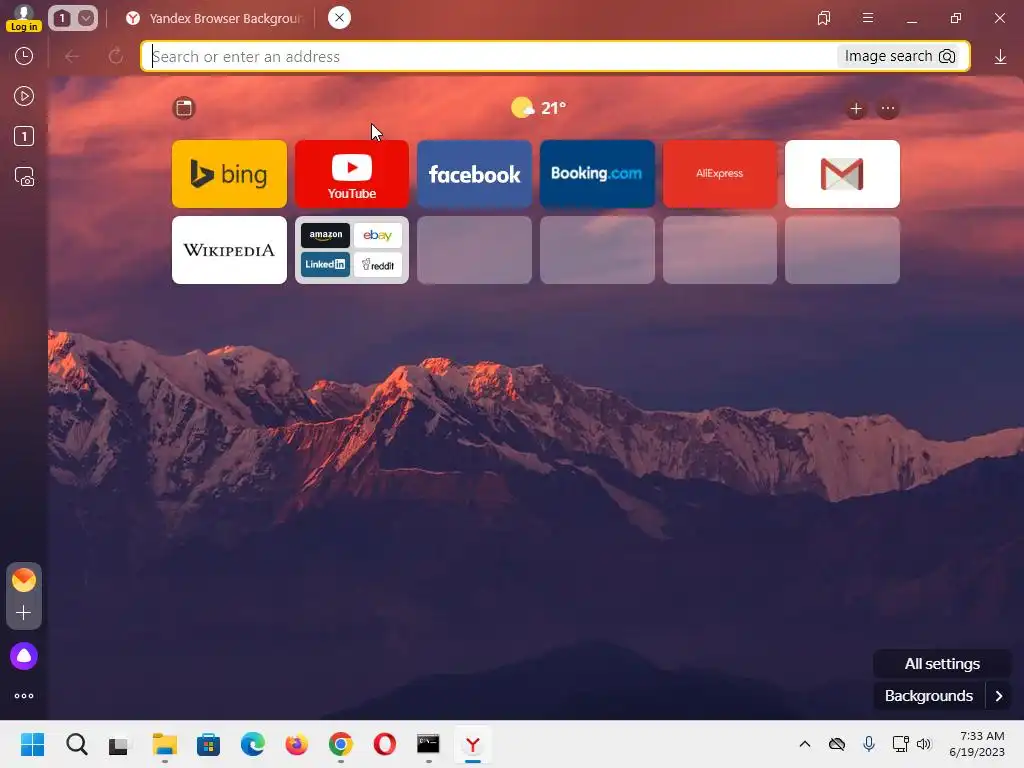Open LinkedIn in the folder tile

[325, 265]
